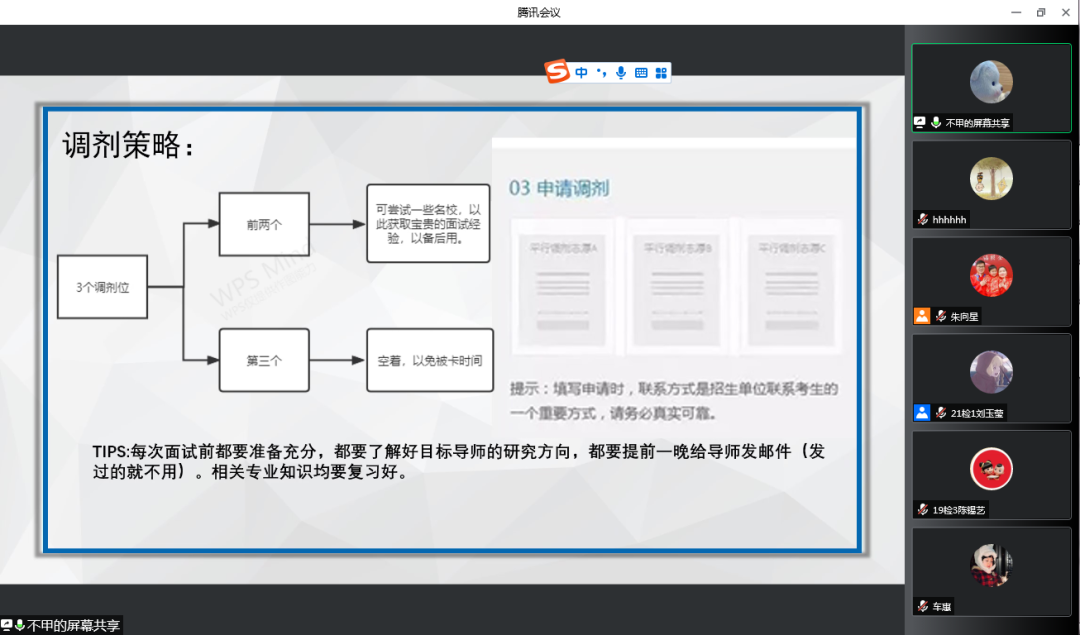Image resolution: width=1080 pixels, height=635 pixels.
Task: Click the 可尝试一些名校 flowchart box
Action: [x=428, y=223]
